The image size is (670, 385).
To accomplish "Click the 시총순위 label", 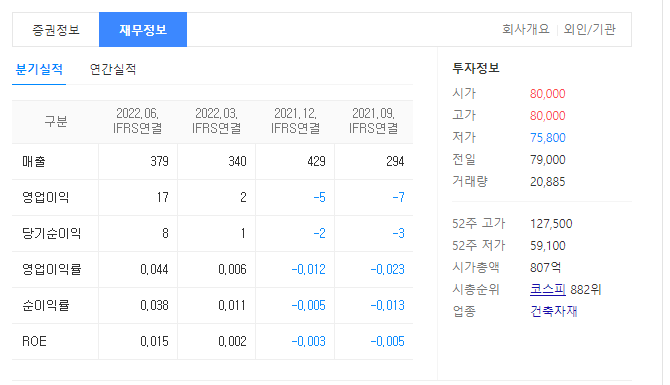I will (476, 290).
